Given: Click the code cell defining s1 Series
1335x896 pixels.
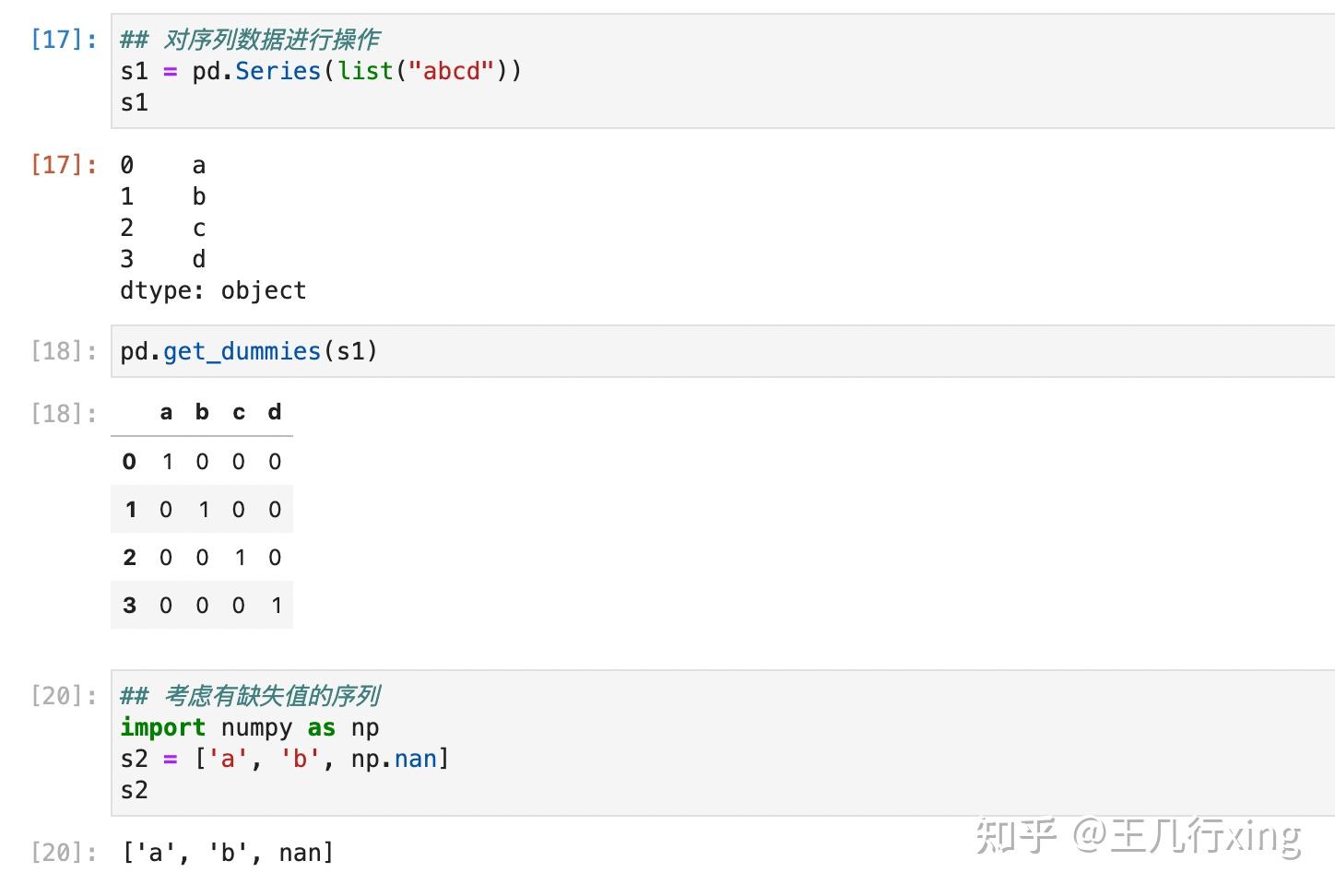Looking at the screenshot, I should point(719,71).
